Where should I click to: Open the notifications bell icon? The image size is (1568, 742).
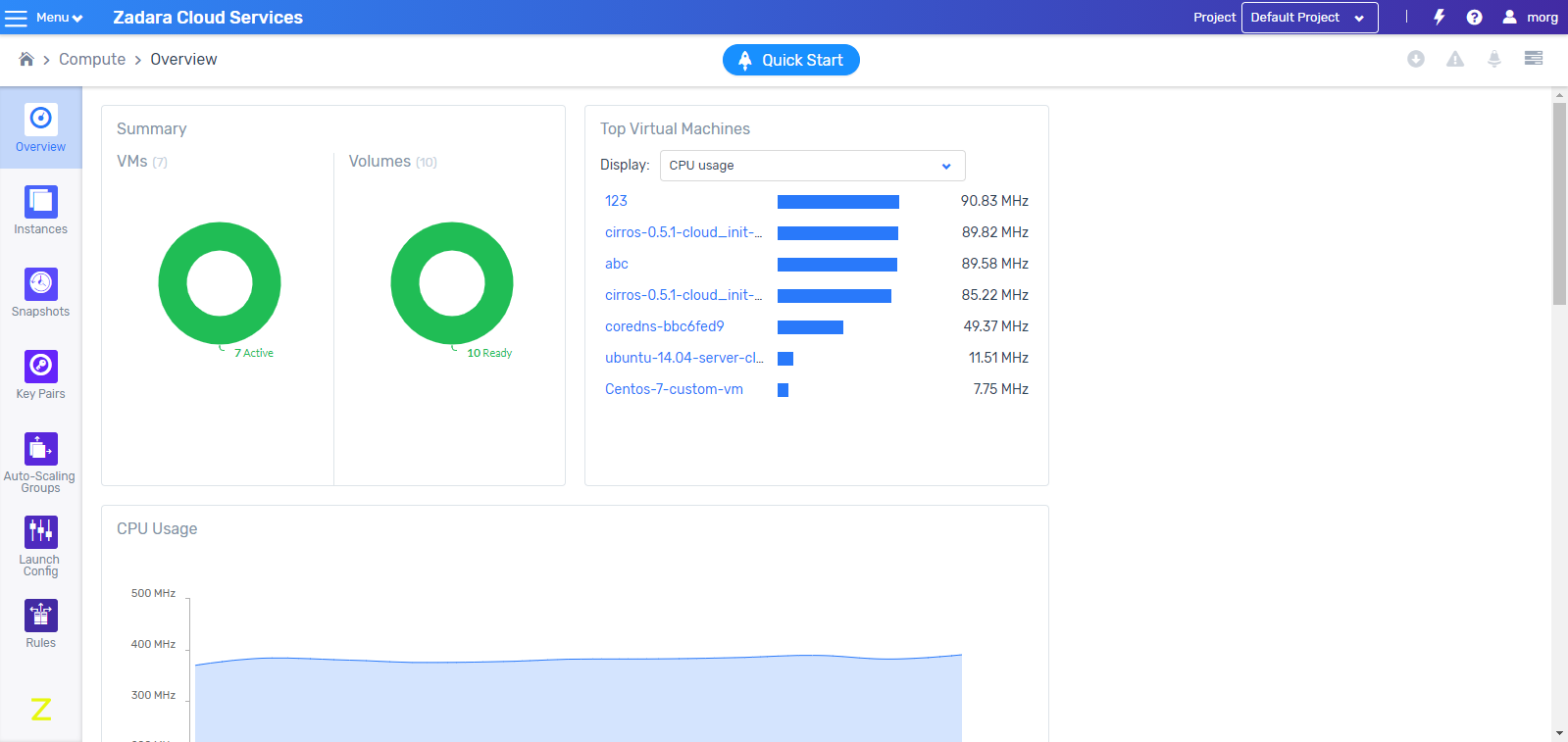[x=1493, y=59]
